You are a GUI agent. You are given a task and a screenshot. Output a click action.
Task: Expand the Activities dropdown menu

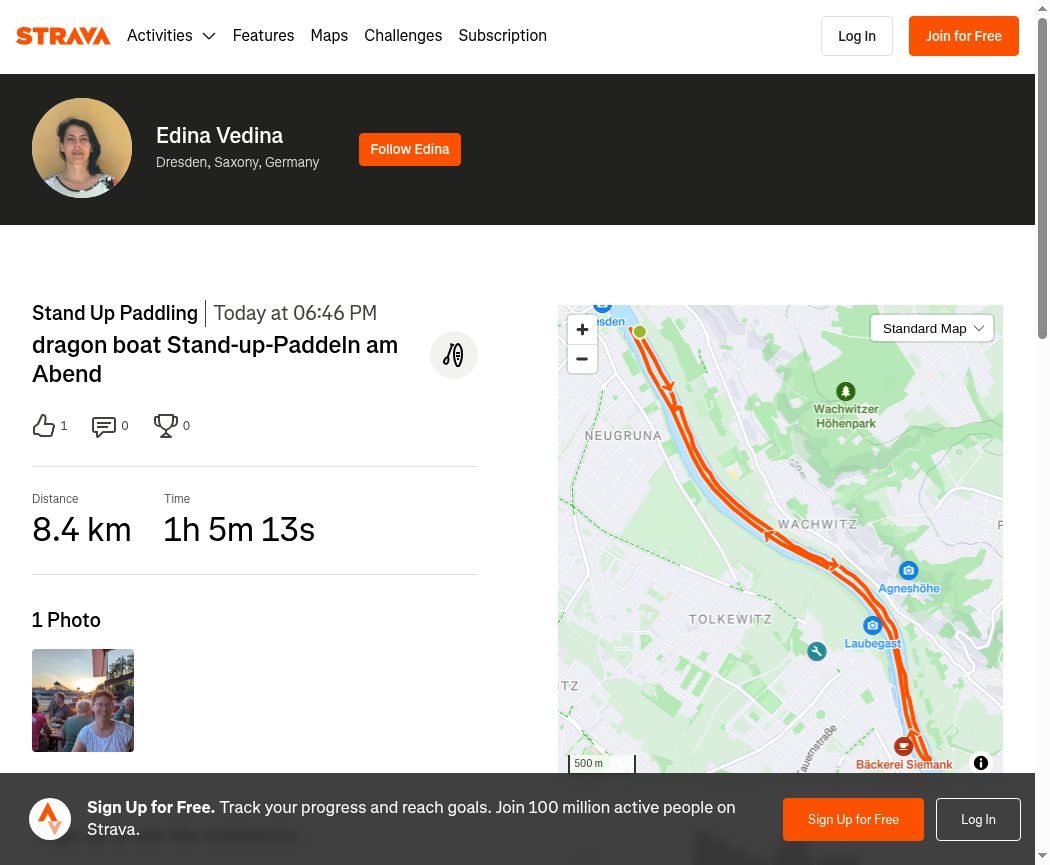[171, 35]
